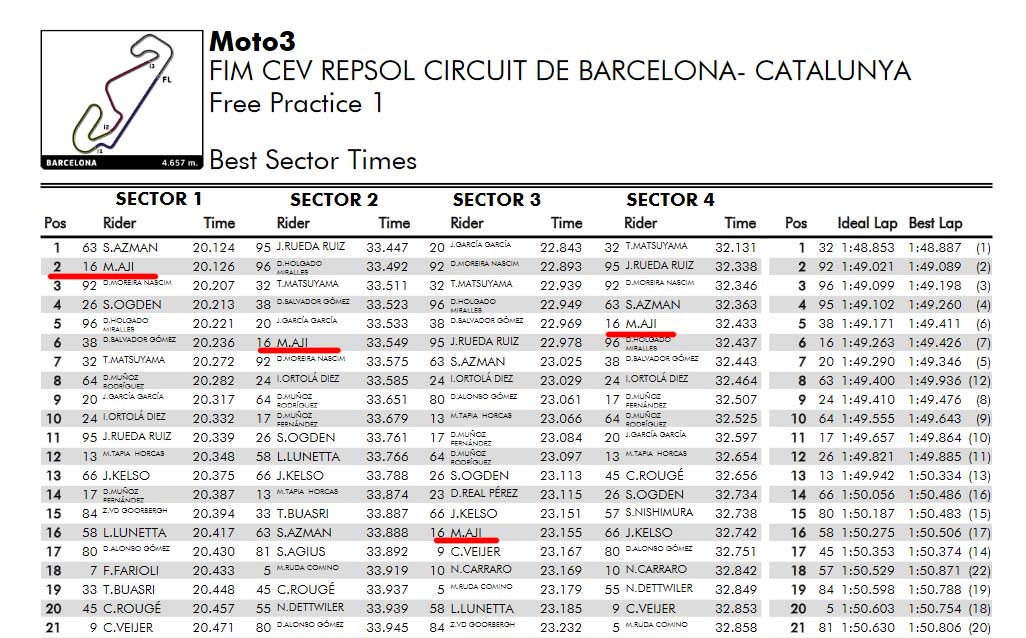Click the Best Sector Times heading
The image size is (1026, 638).
[x=313, y=160]
